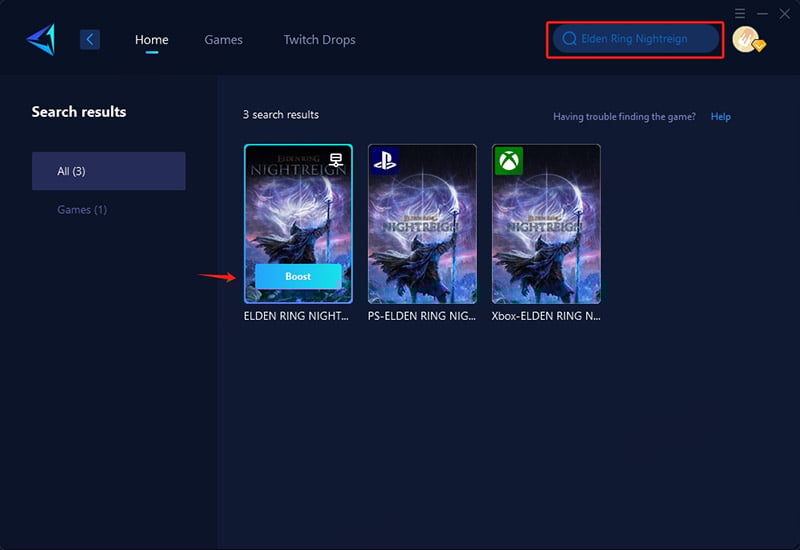This screenshot has height=550, width=800.
Task: Minimize the booster window
Action: 762,14
